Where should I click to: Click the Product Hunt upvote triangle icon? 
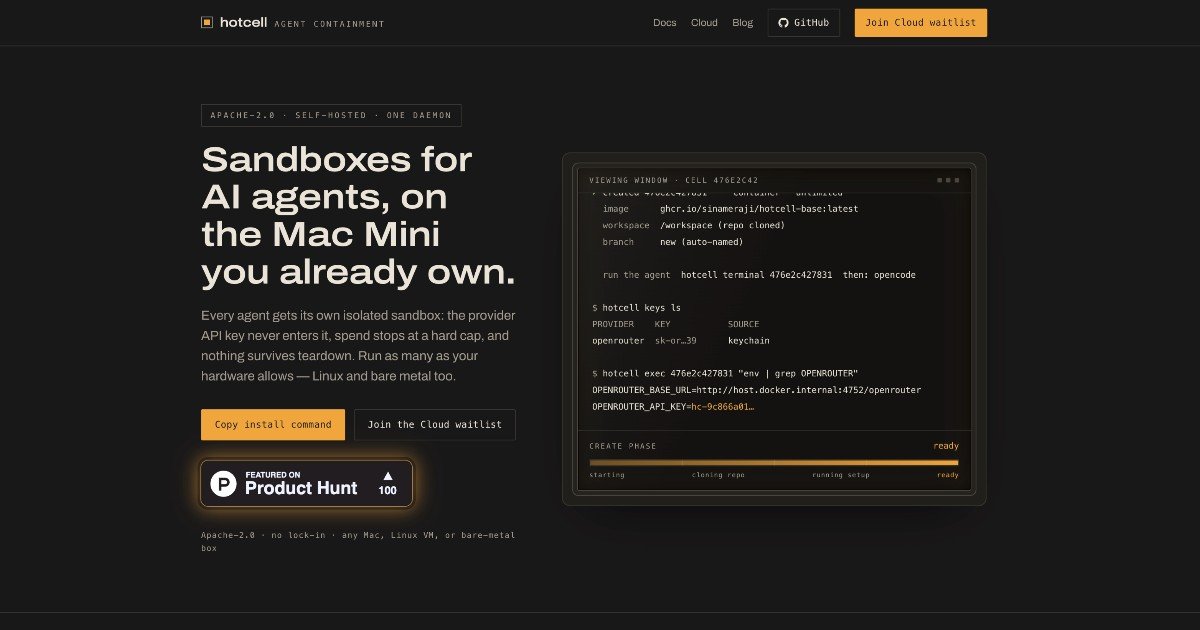point(388,476)
